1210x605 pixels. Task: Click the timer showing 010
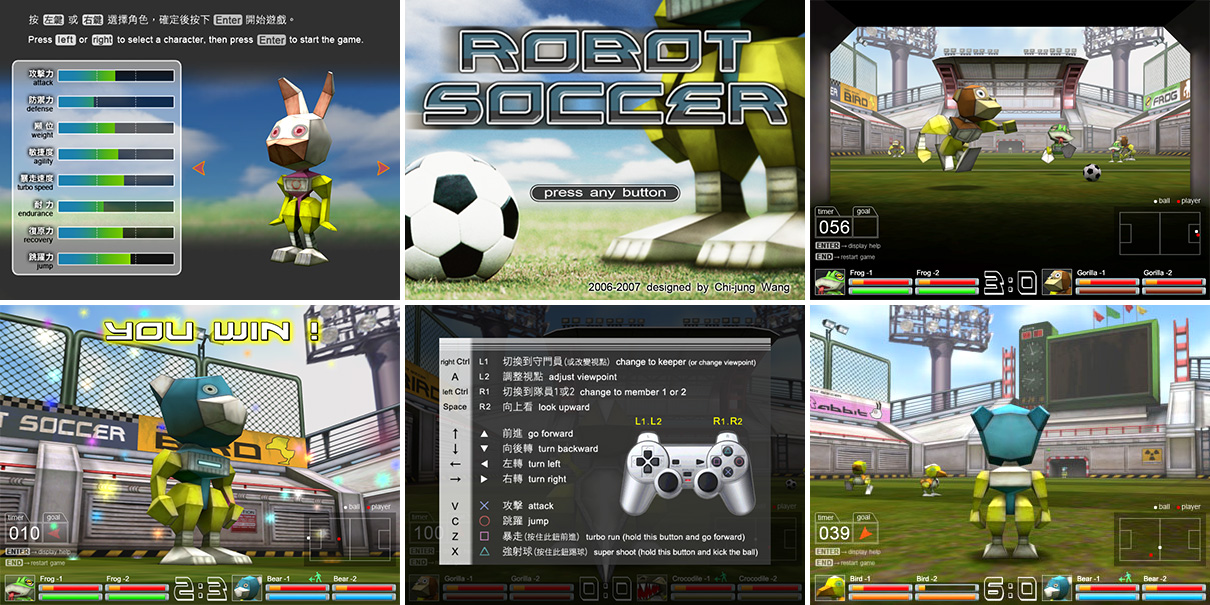tap(24, 533)
